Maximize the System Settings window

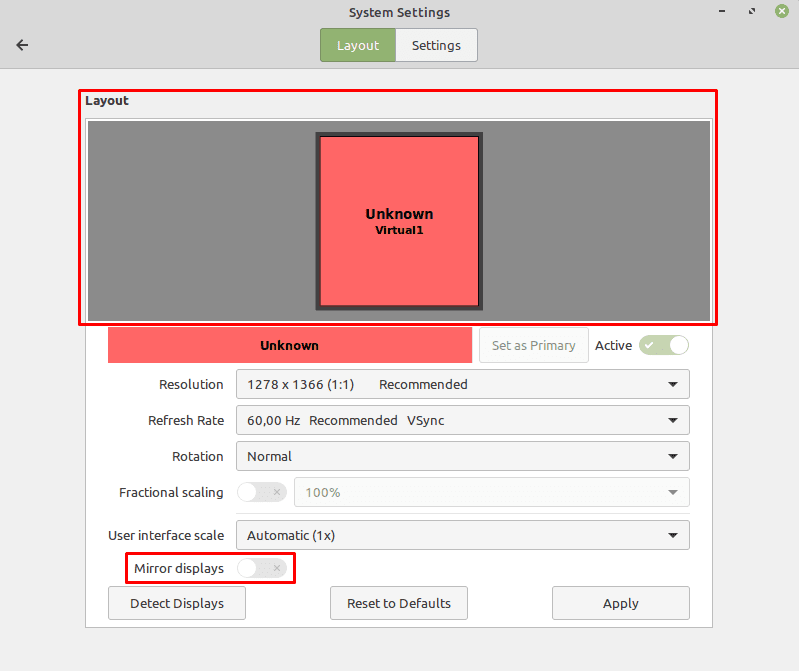tap(752, 11)
